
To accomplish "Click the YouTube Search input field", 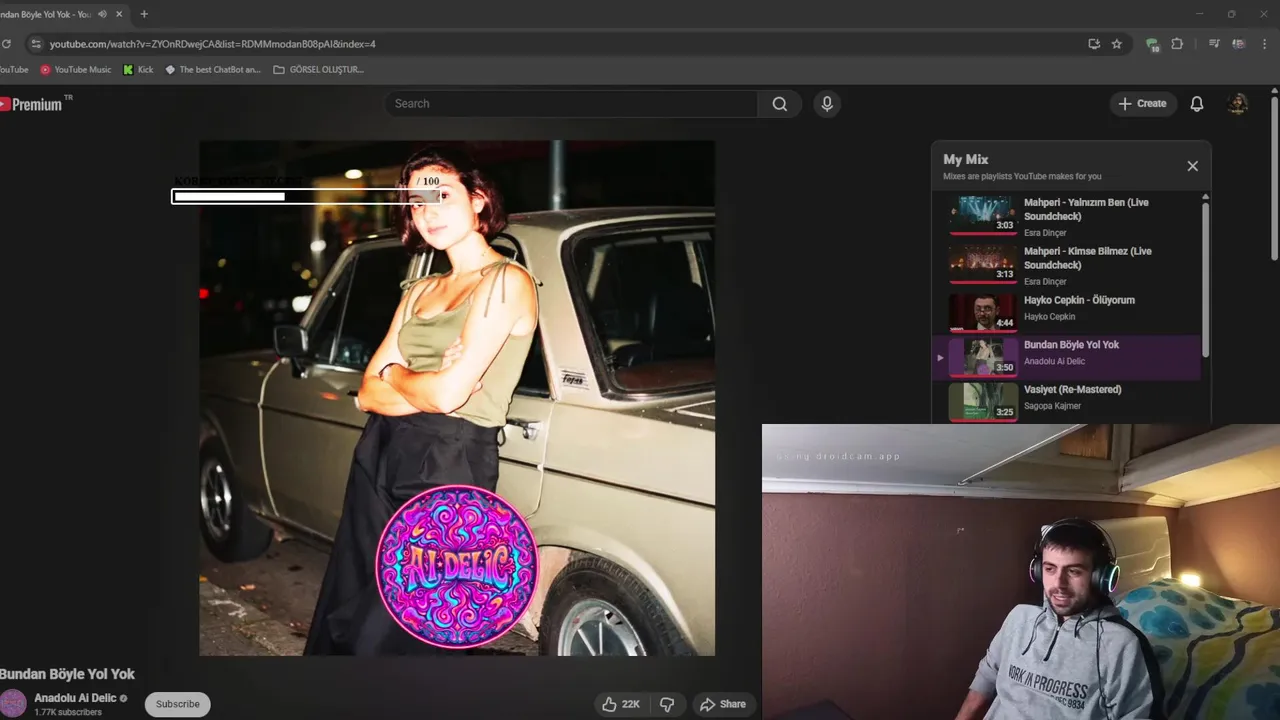I will coord(571,103).
